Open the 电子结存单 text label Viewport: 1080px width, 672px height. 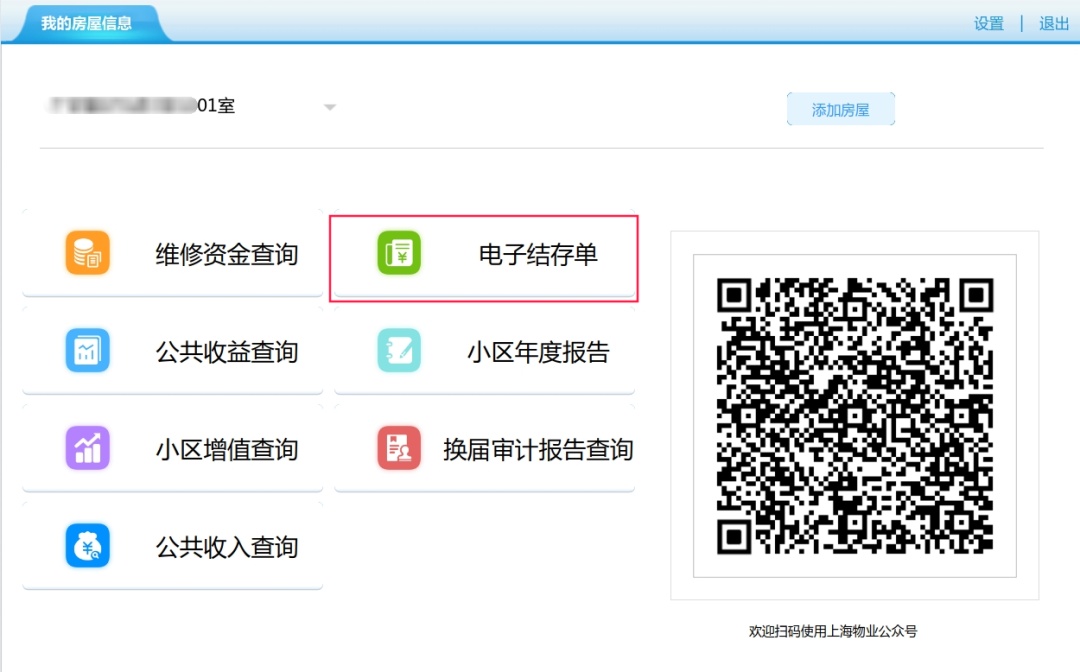538,254
